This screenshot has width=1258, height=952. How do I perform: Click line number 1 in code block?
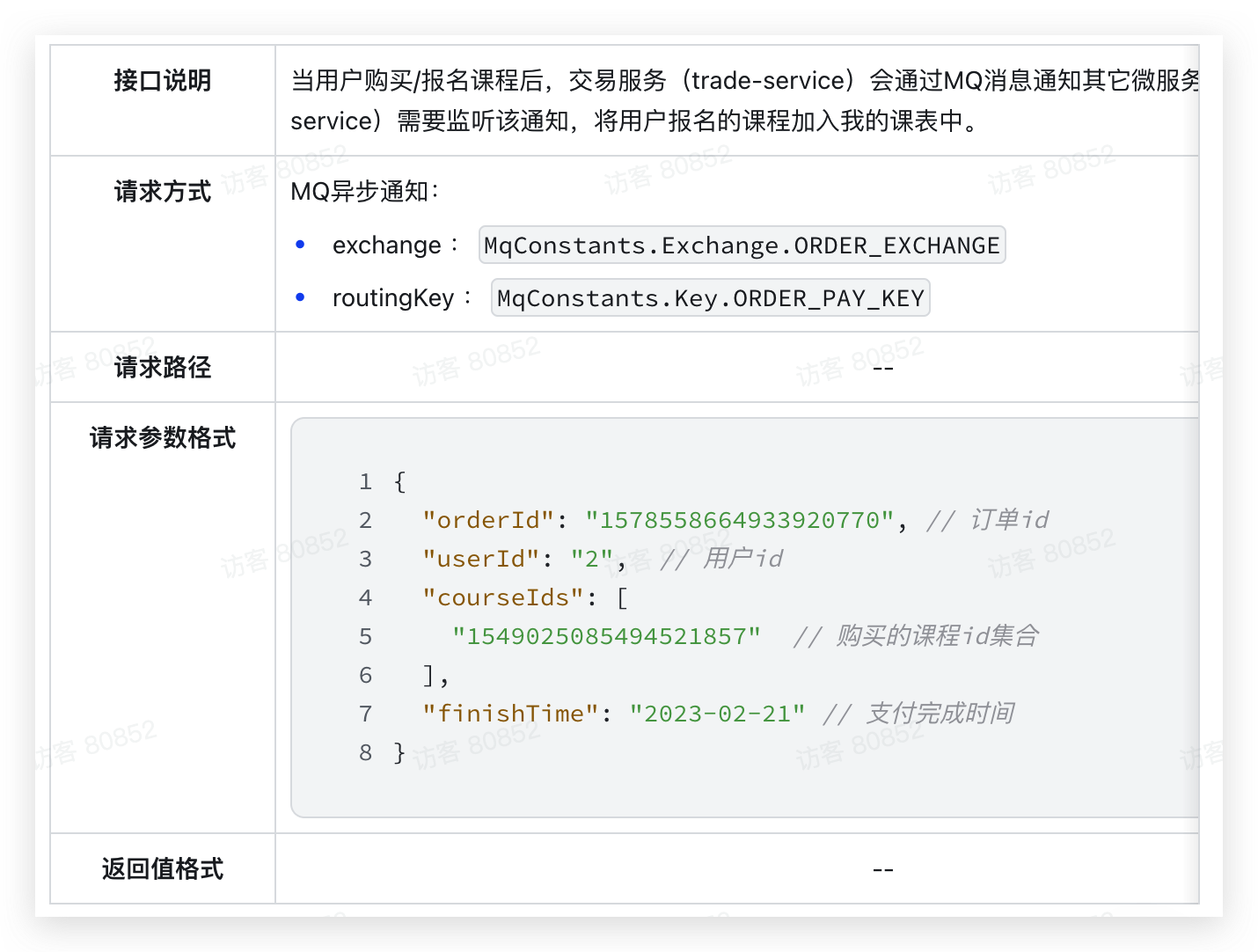coord(365,481)
